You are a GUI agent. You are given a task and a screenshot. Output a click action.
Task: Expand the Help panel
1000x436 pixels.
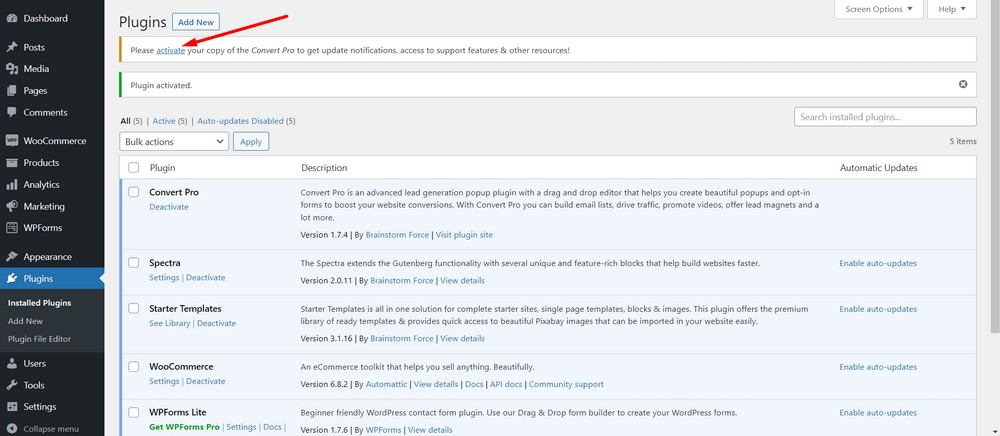point(952,9)
